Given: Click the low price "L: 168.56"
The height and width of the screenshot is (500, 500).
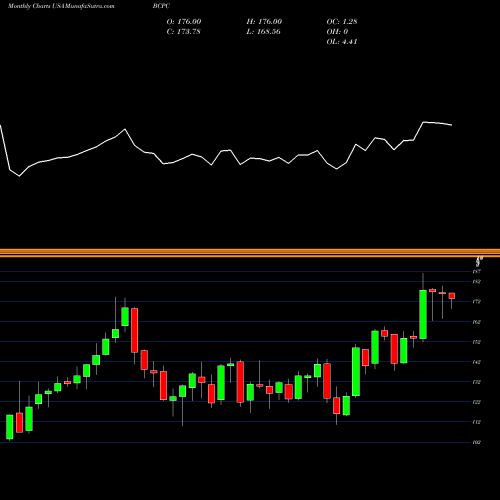Looking at the screenshot, I should tap(263, 32).
